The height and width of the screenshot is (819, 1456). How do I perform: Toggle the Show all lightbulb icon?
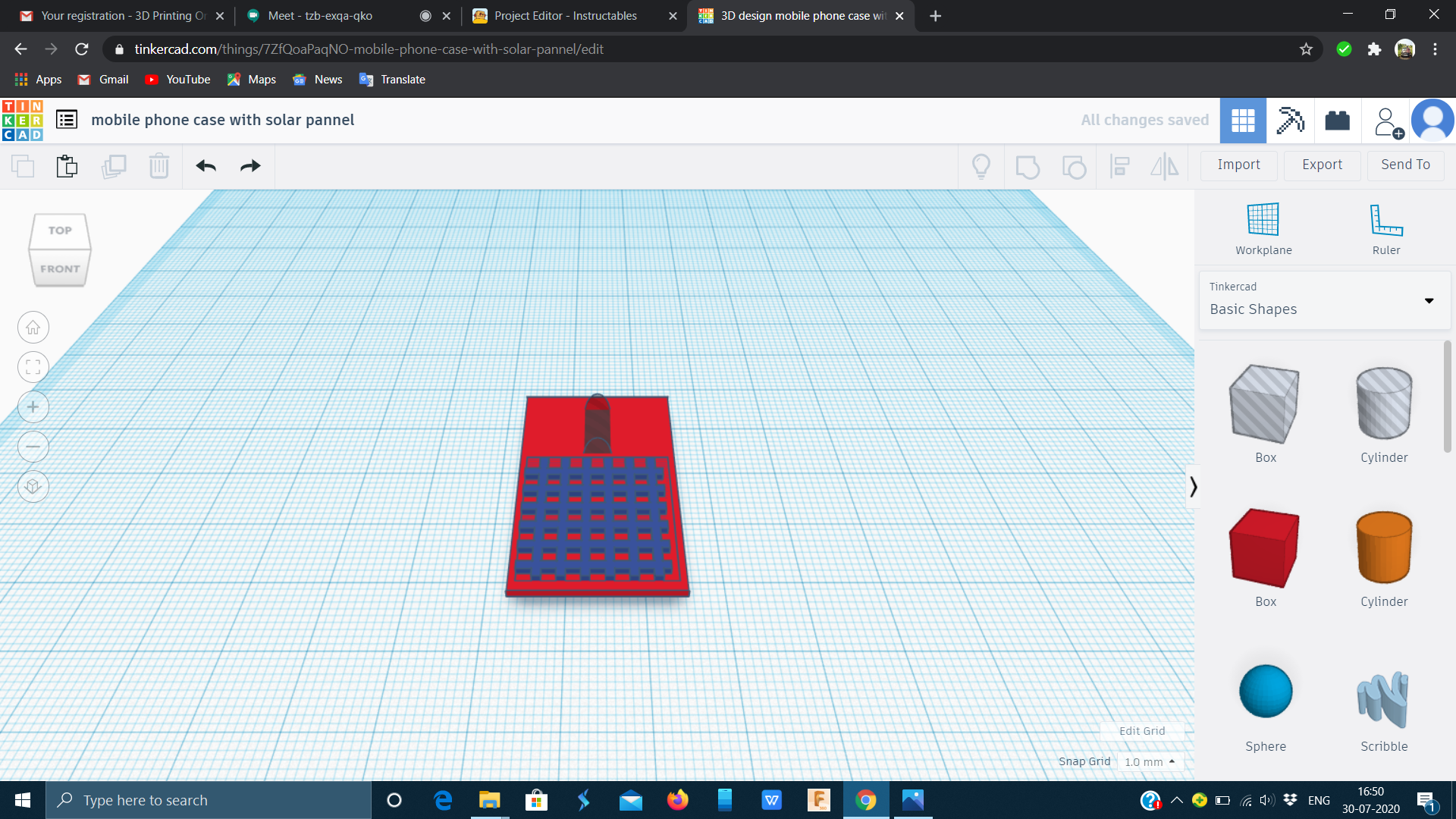pos(981,166)
